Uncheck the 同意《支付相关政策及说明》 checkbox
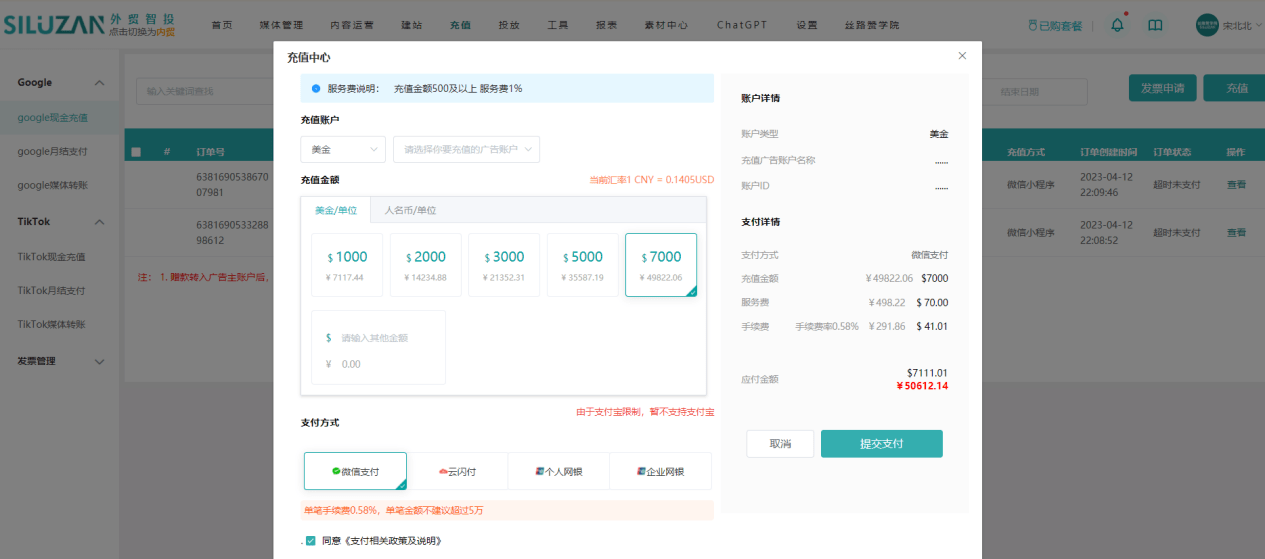Viewport: 1265px width, 559px height. coord(310,541)
